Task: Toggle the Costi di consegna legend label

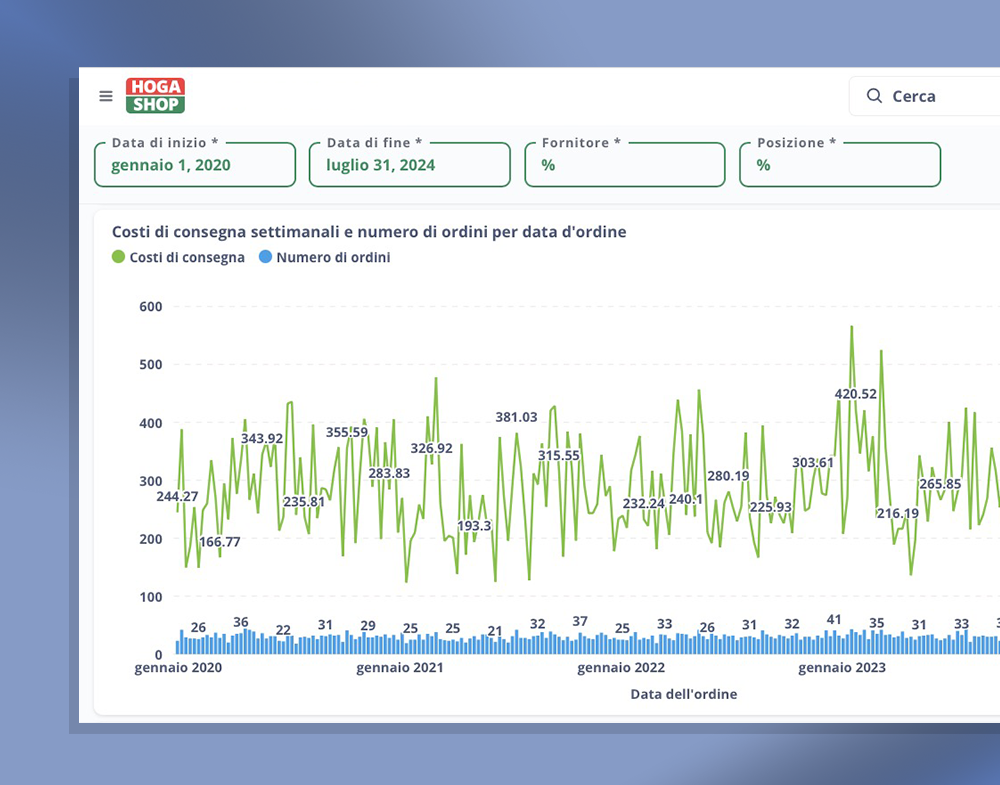Action: point(187,257)
